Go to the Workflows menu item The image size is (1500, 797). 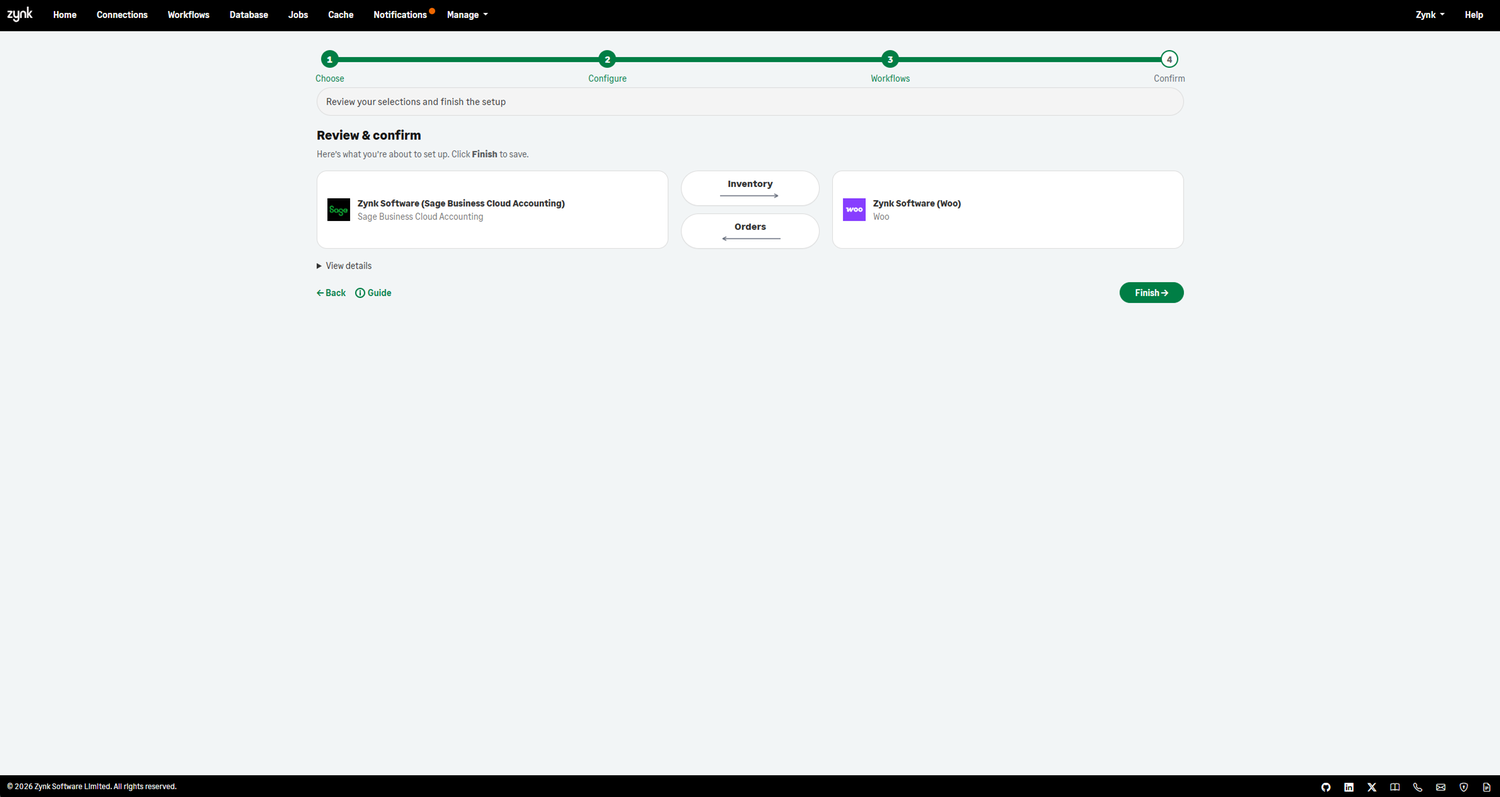tap(188, 14)
